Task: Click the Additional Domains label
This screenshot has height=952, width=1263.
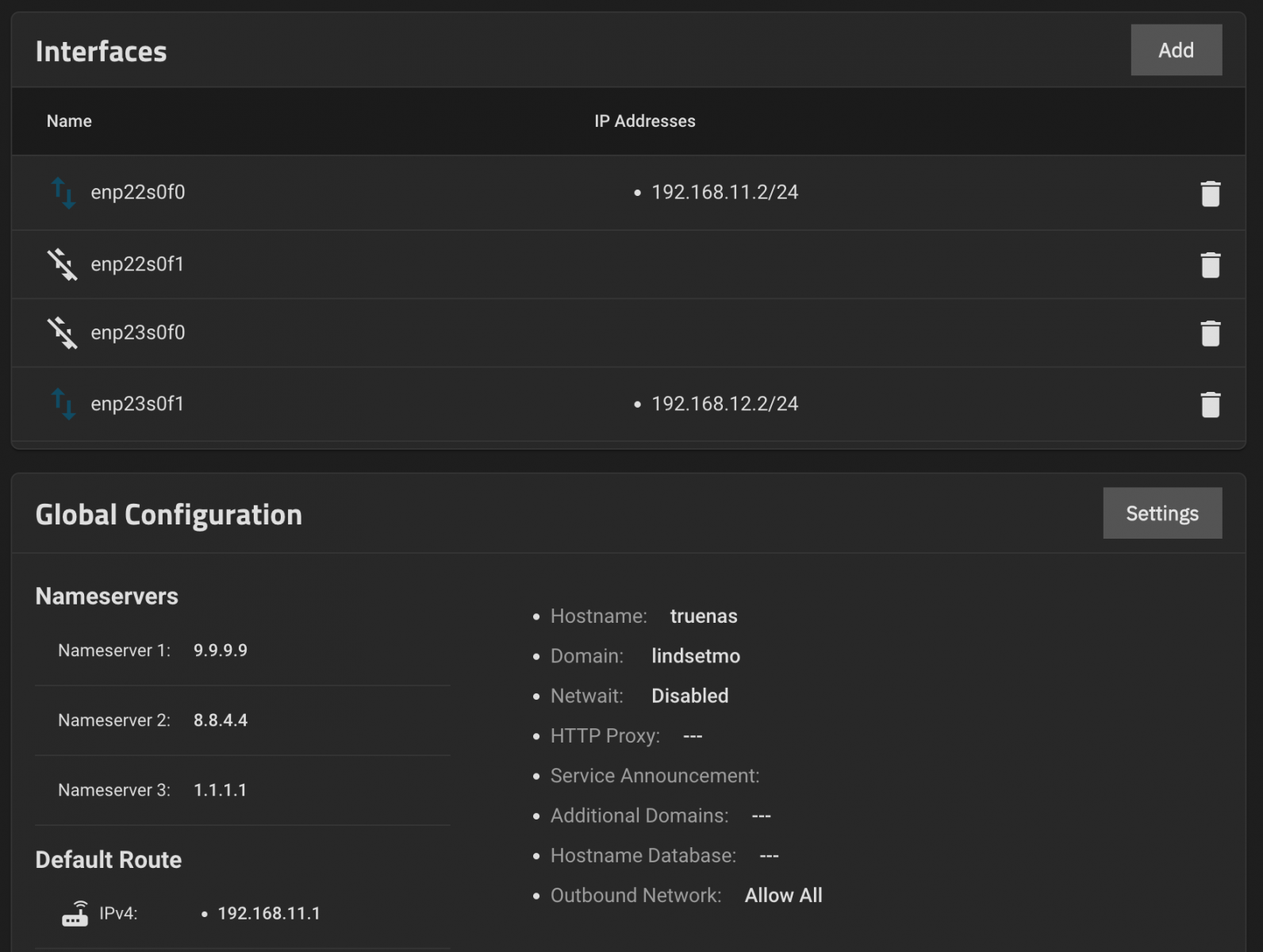Action: pos(639,816)
